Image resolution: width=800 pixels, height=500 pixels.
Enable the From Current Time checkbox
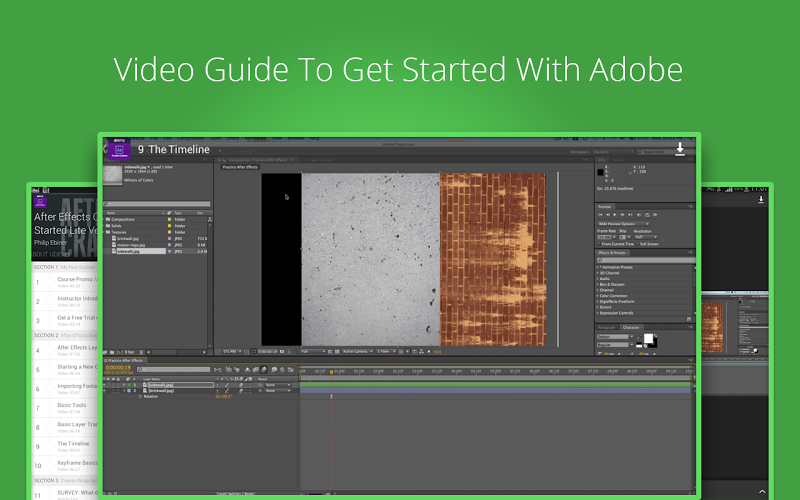tap(598, 243)
